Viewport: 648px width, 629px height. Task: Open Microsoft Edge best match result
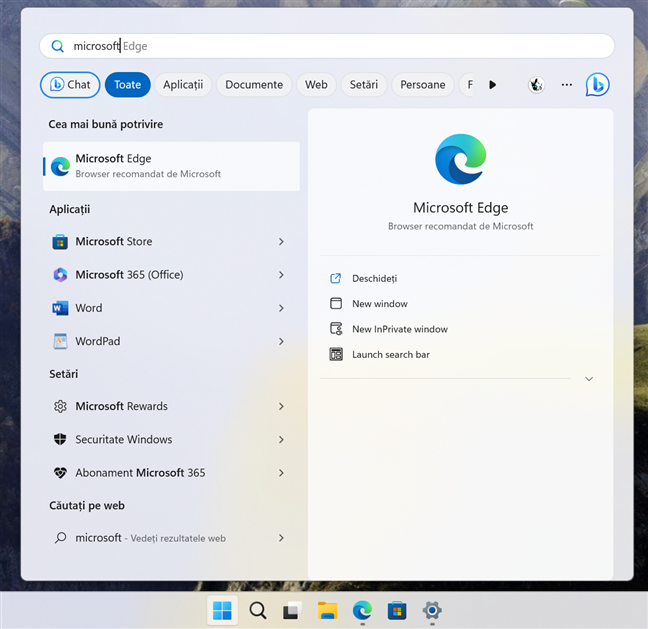click(x=171, y=166)
